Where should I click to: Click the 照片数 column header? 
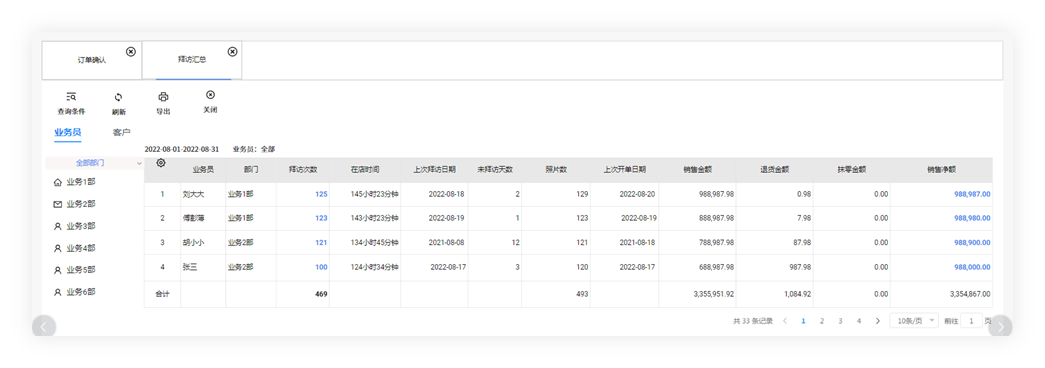pos(556,170)
